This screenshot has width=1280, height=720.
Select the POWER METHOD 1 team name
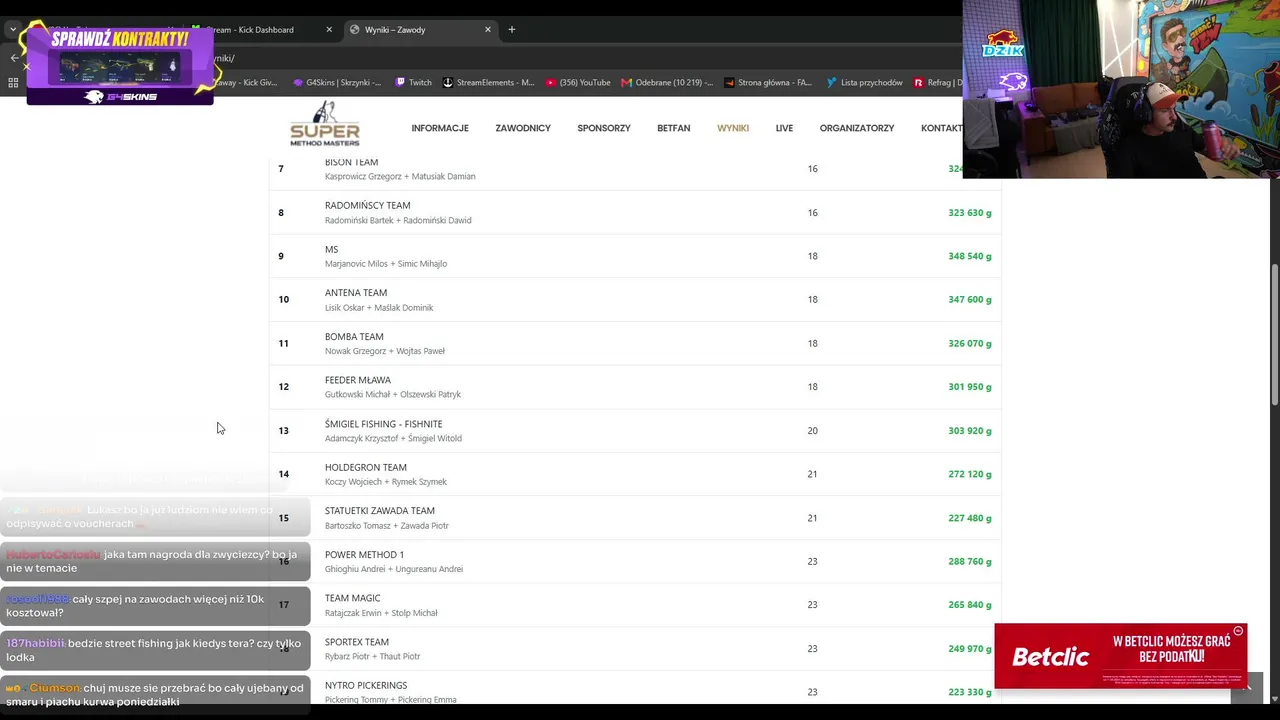(364, 554)
